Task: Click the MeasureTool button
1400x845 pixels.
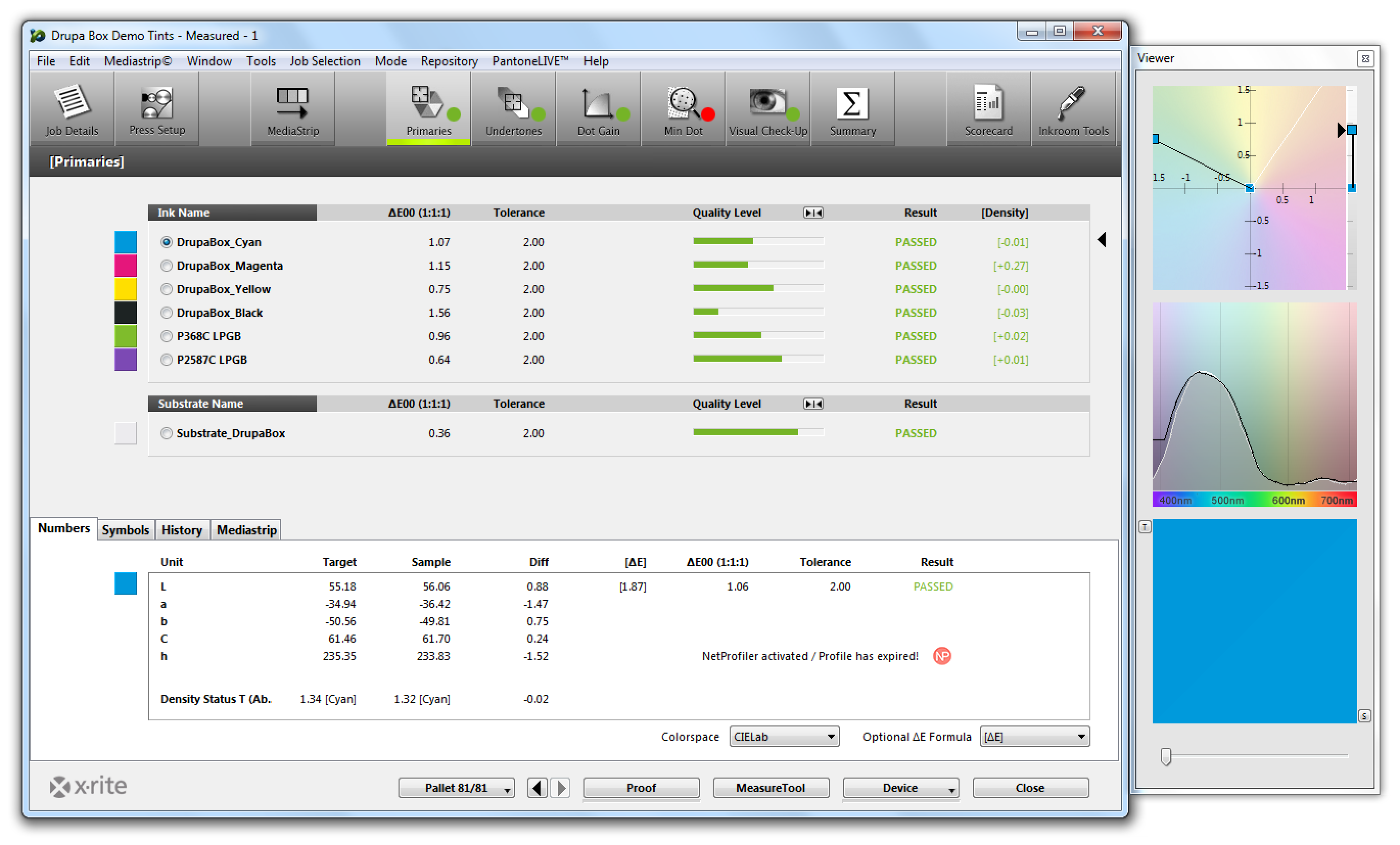Action: (x=771, y=788)
